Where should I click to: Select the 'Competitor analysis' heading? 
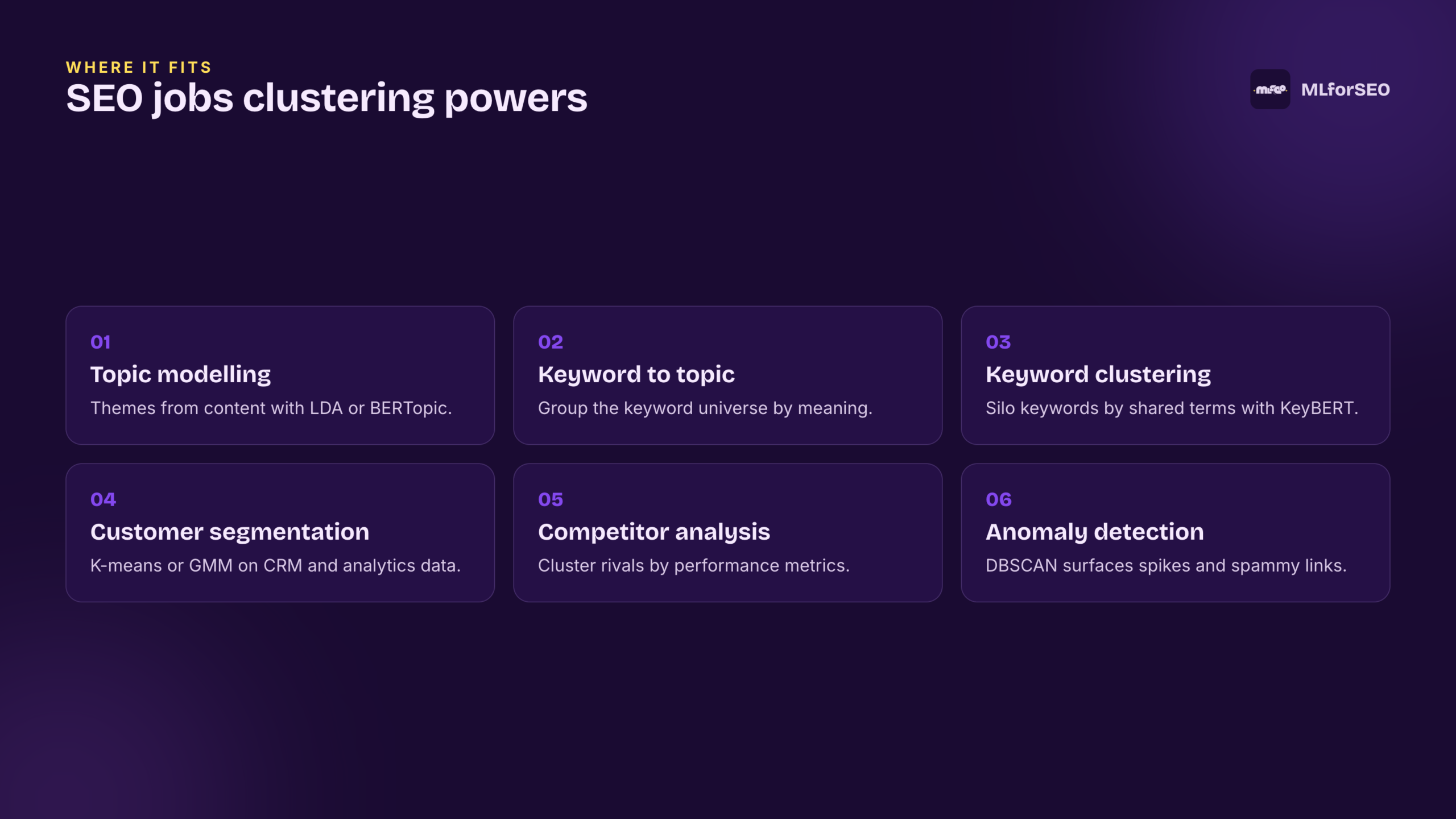tap(654, 532)
